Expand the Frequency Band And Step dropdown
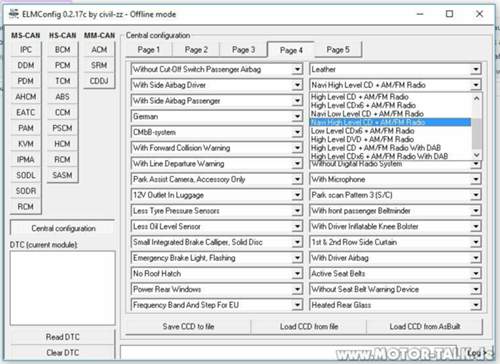 [297, 305]
